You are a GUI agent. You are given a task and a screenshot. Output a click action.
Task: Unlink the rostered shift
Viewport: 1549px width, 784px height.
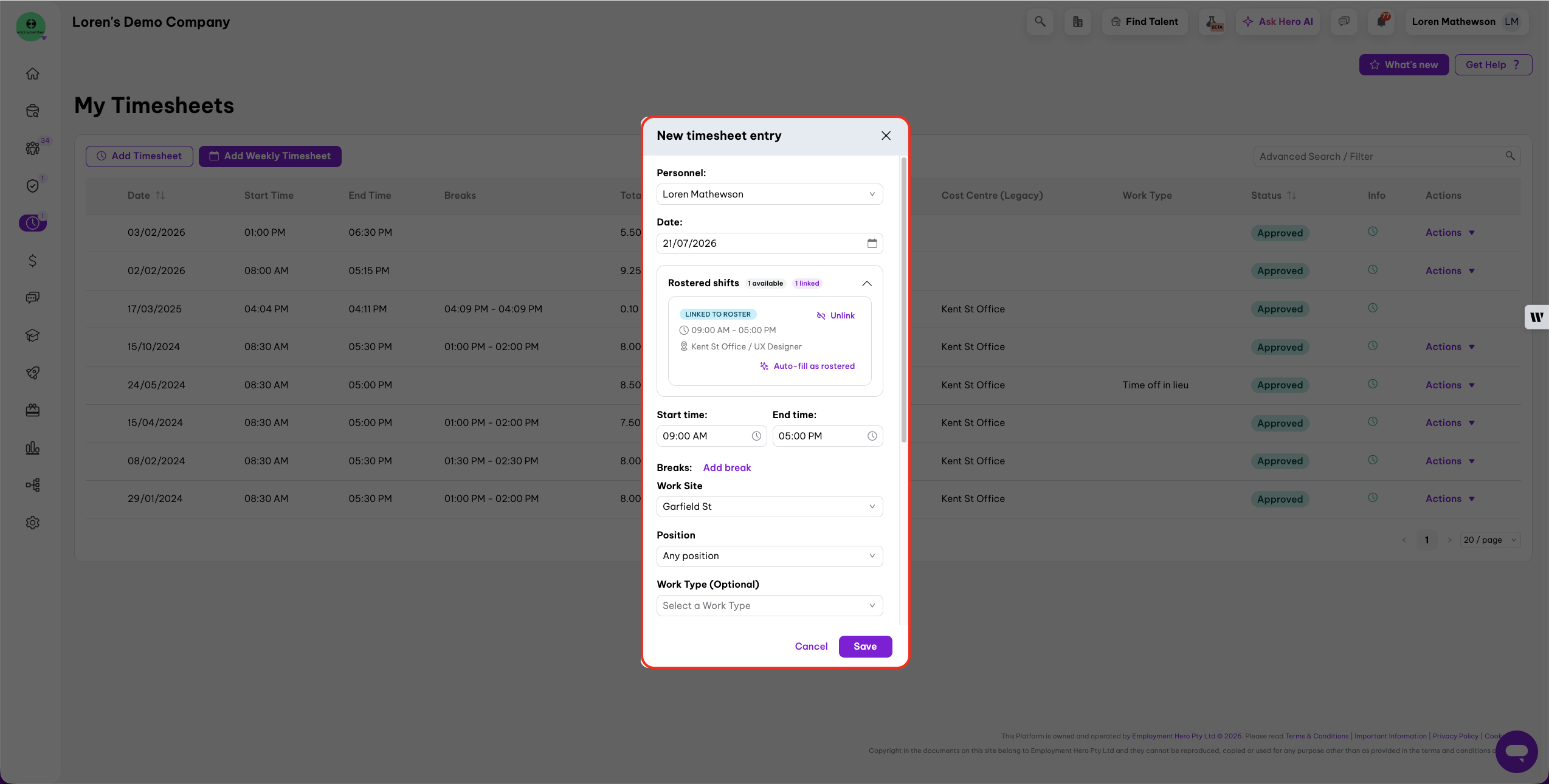coord(835,315)
